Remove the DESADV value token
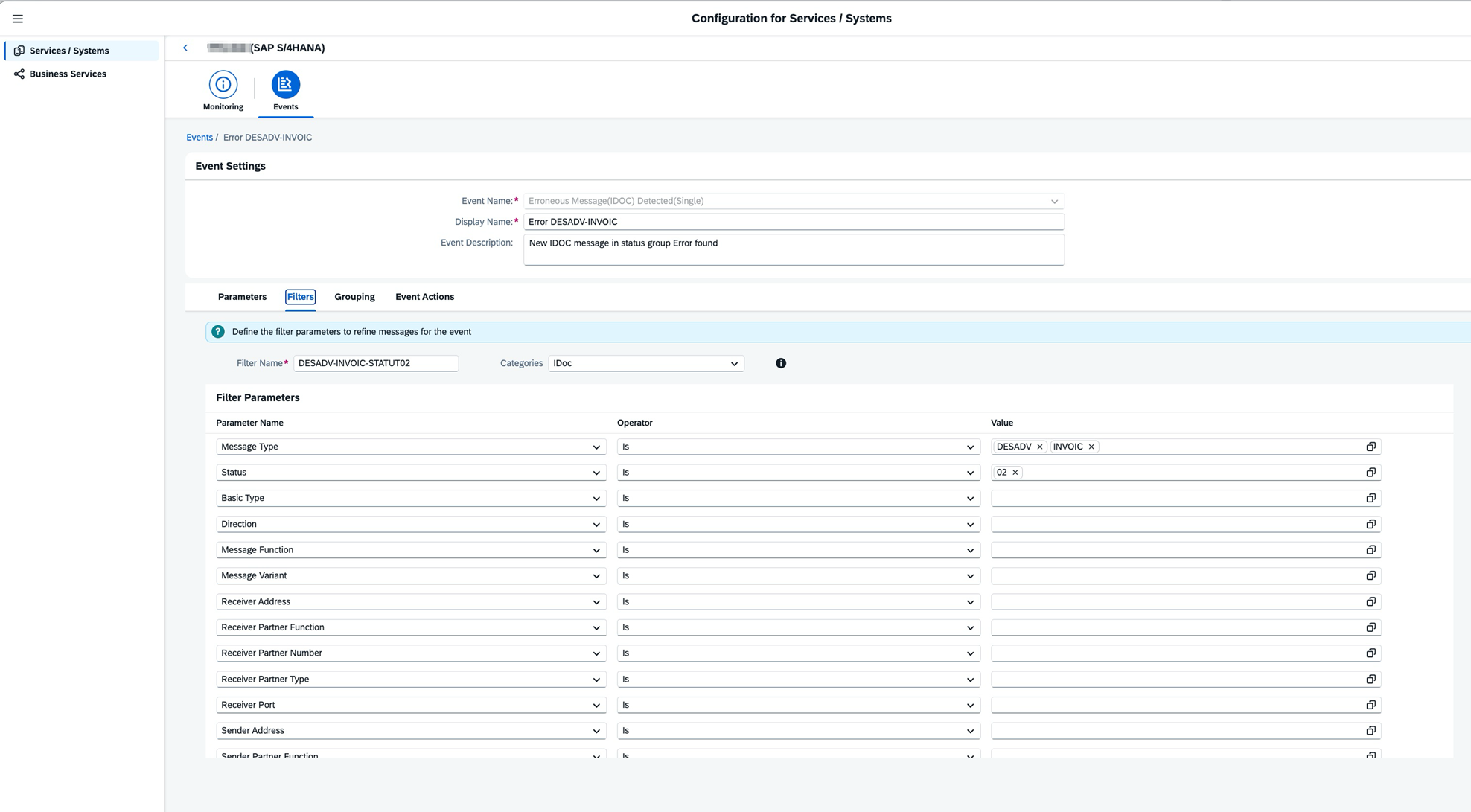This screenshot has width=1471, height=812. [1039, 447]
